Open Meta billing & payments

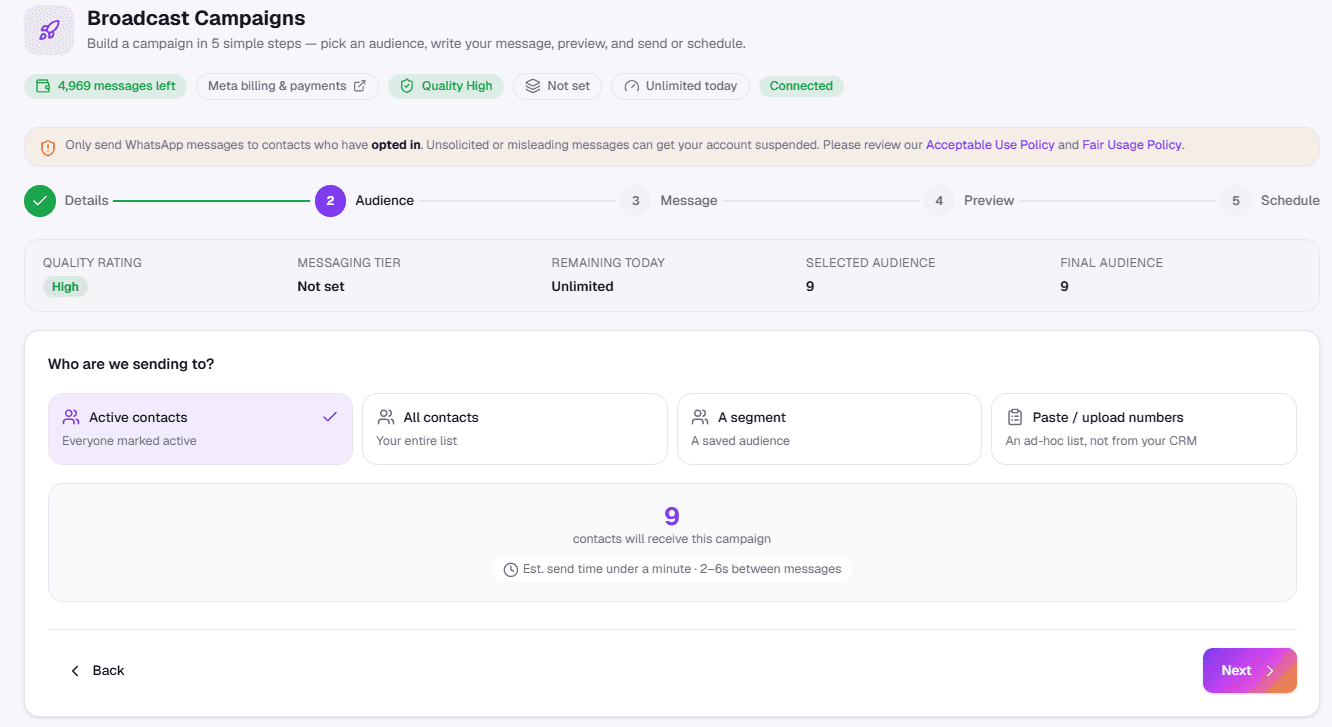tap(287, 86)
